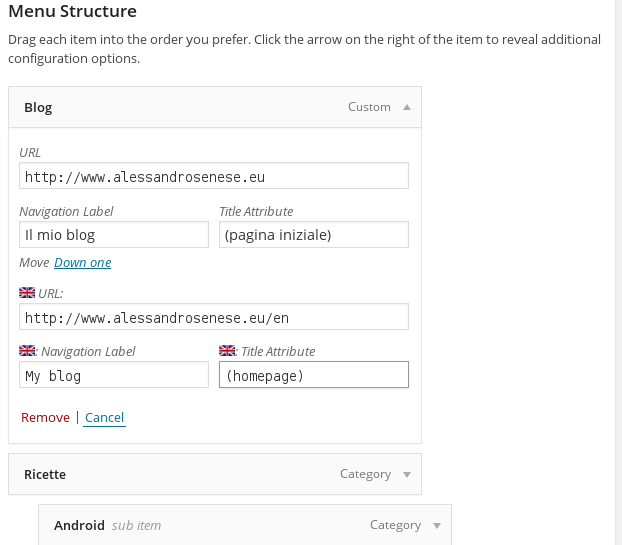This screenshot has height=545, width=622.
Task: Select the Ricette menu item bar
Action: point(215,474)
